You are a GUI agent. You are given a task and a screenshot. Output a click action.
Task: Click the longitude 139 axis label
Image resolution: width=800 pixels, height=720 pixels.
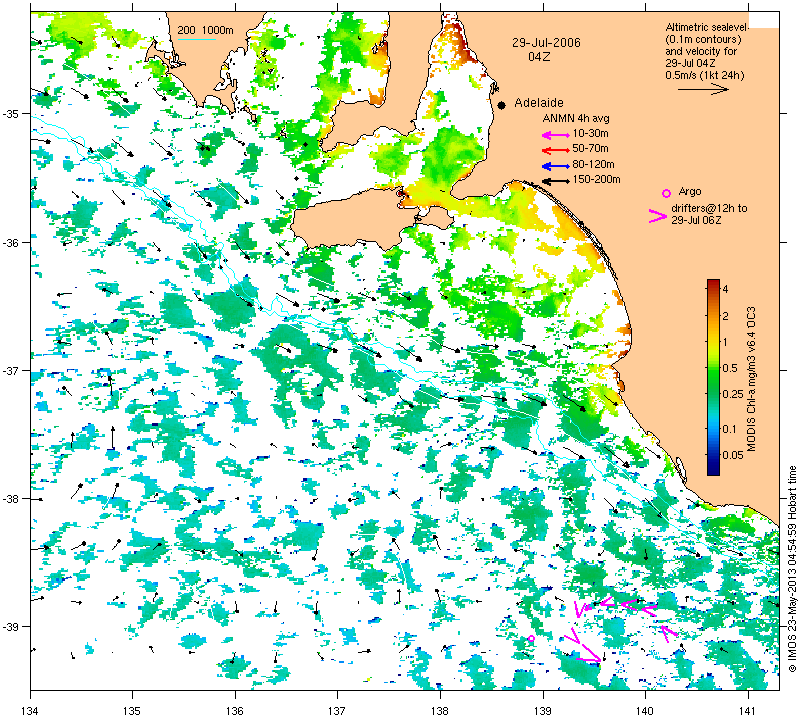click(543, 710)
